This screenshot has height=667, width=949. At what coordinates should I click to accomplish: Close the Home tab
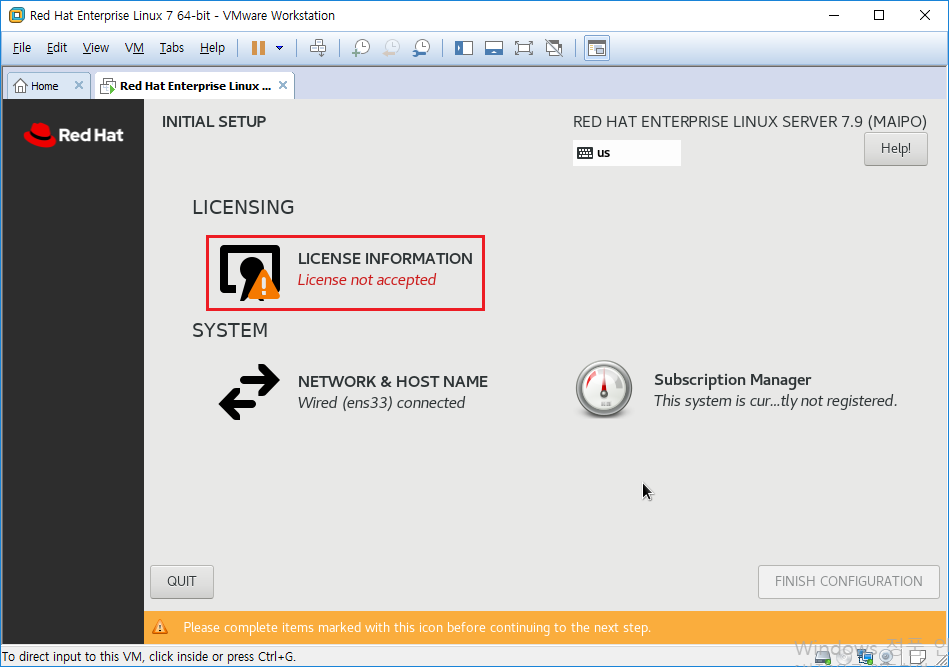click(79, 85)
